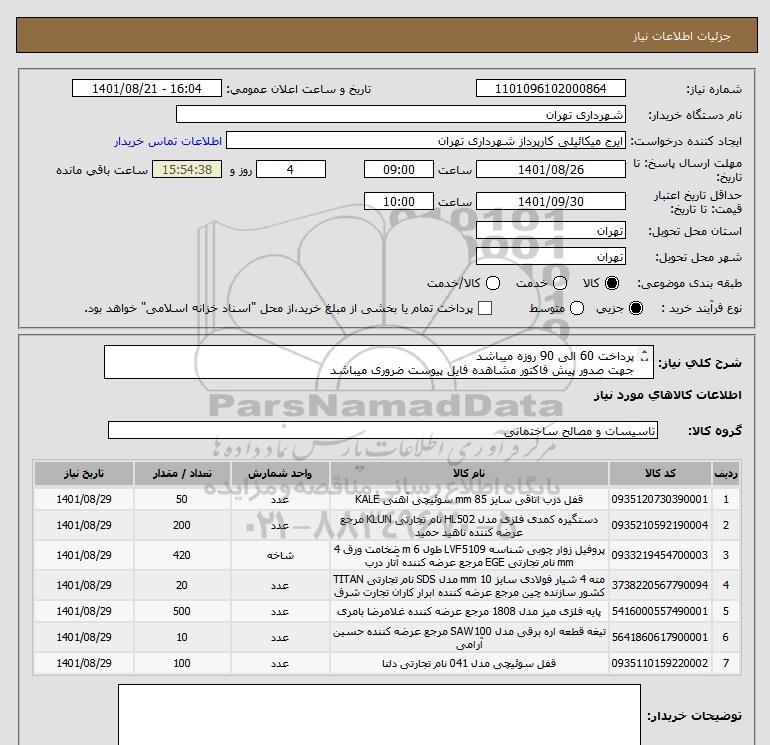Click the واحد شمارش column header
770x745 pixels.
pos(280,473)
